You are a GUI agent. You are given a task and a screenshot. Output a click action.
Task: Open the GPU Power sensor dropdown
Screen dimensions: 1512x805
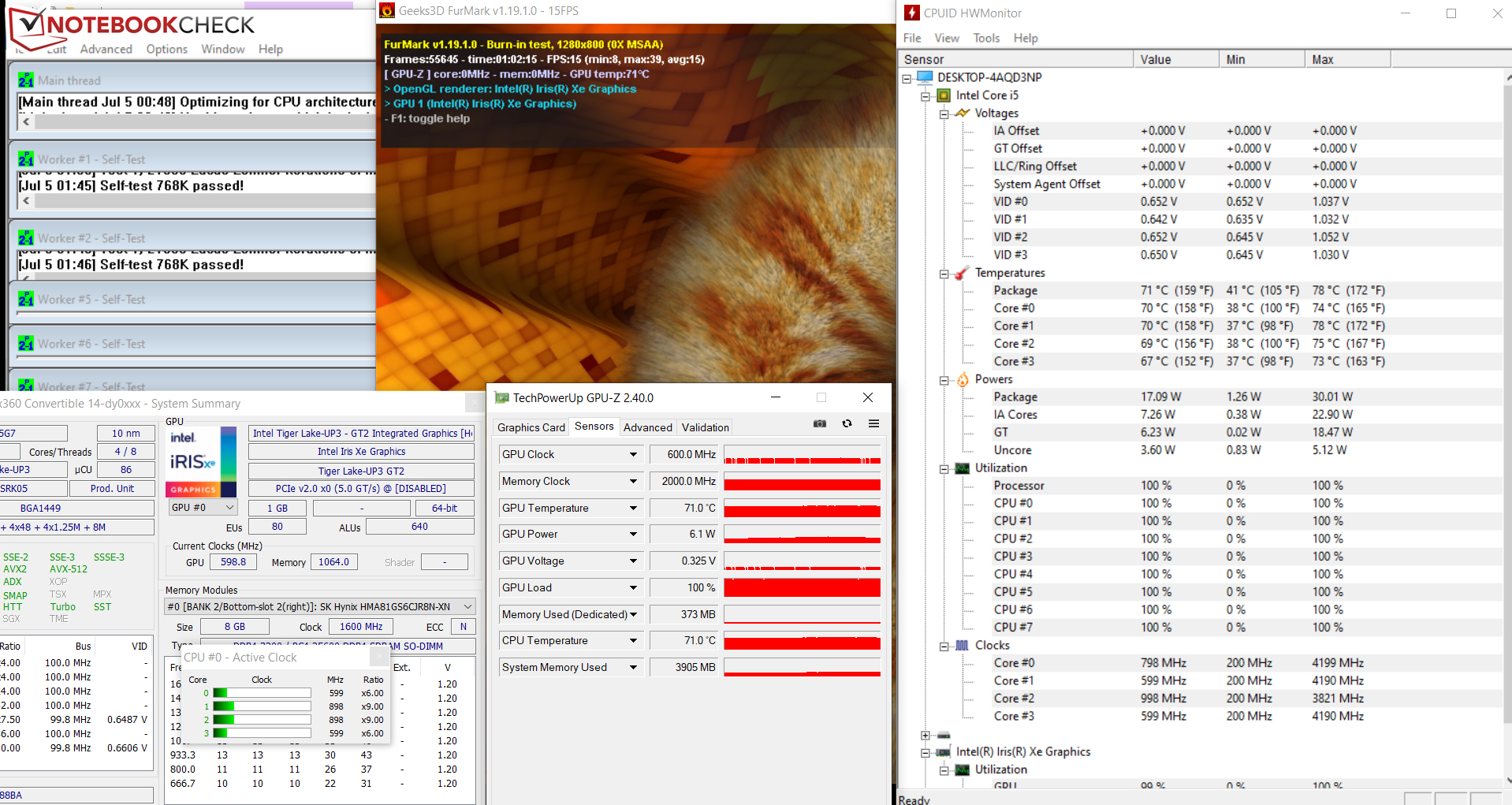pyautogui.click(x=632, y=534)
